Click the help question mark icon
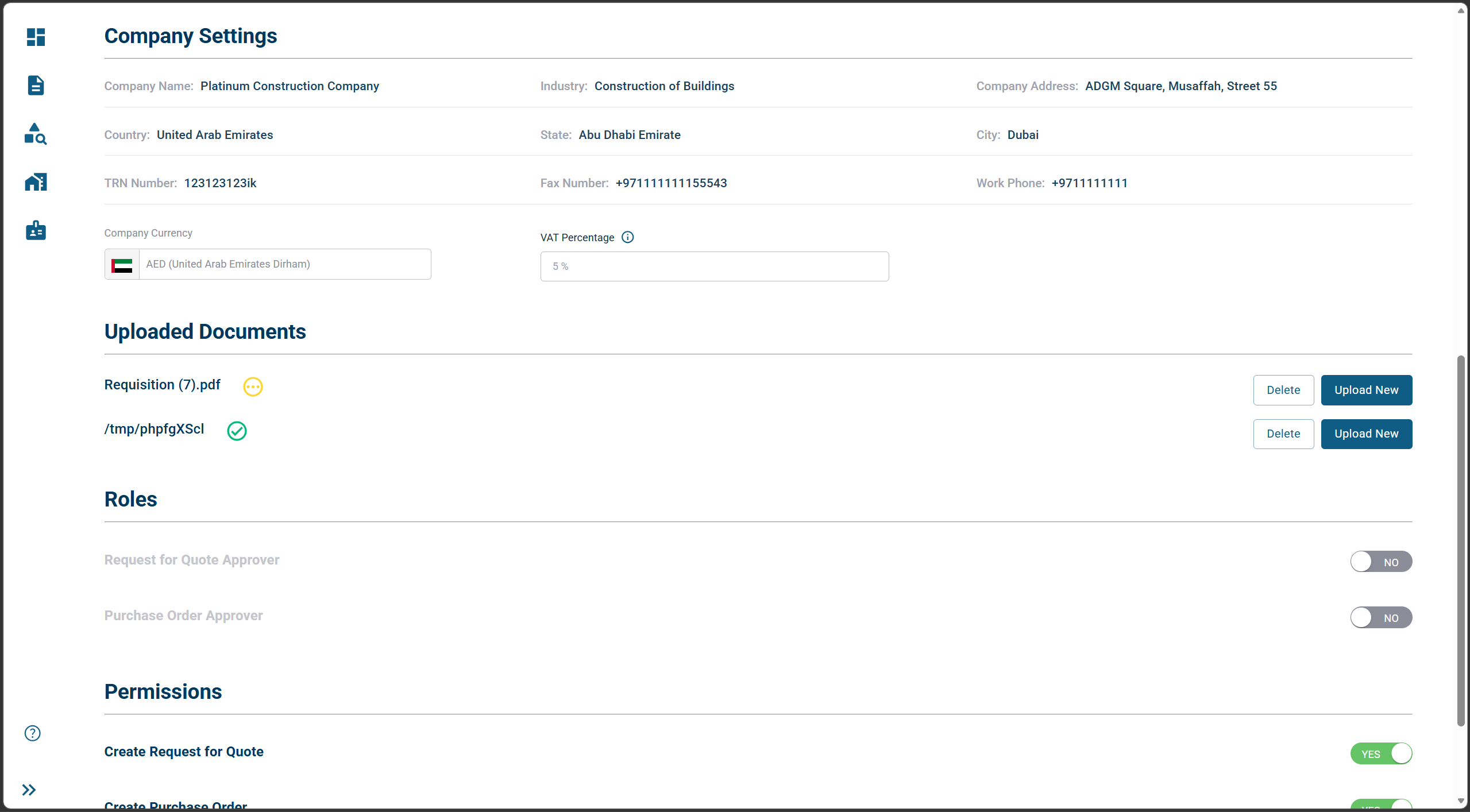 (32, 733)
